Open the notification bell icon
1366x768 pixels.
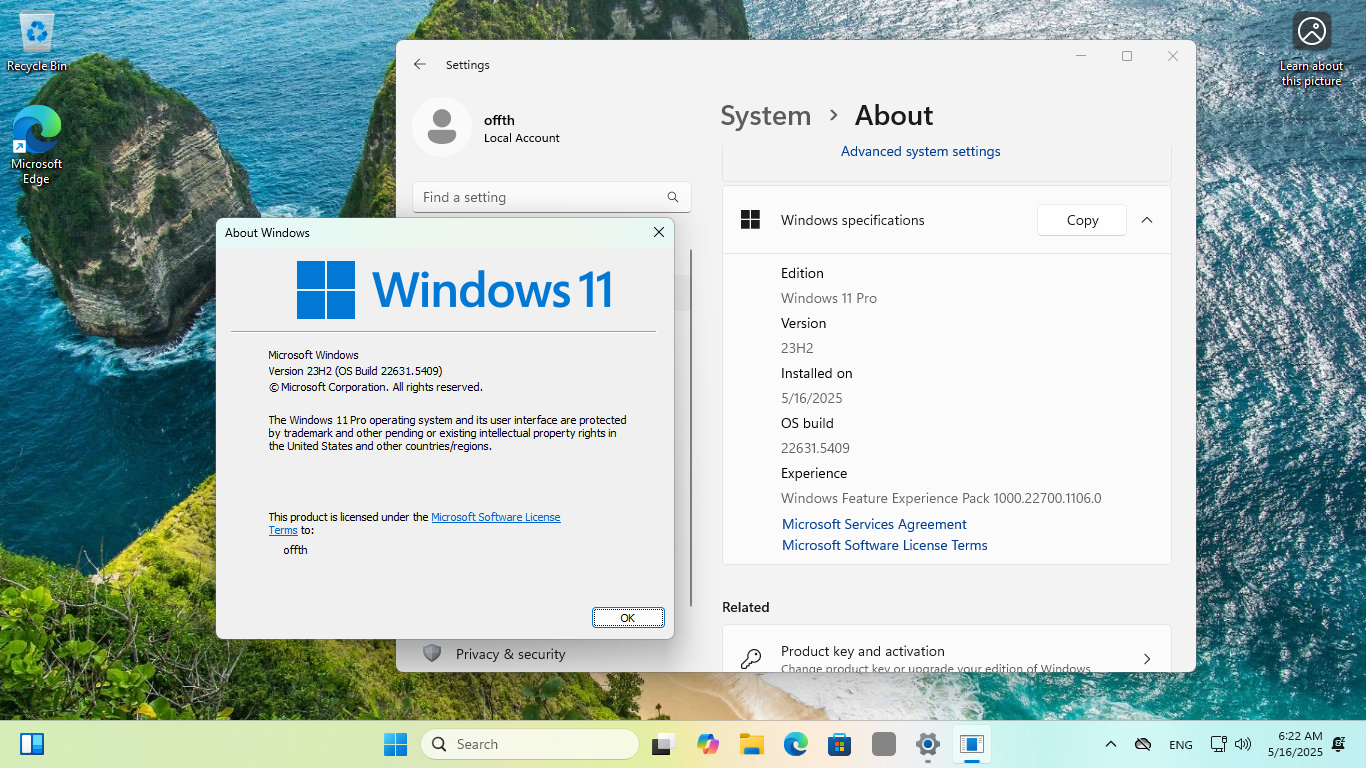point(1338,744)
